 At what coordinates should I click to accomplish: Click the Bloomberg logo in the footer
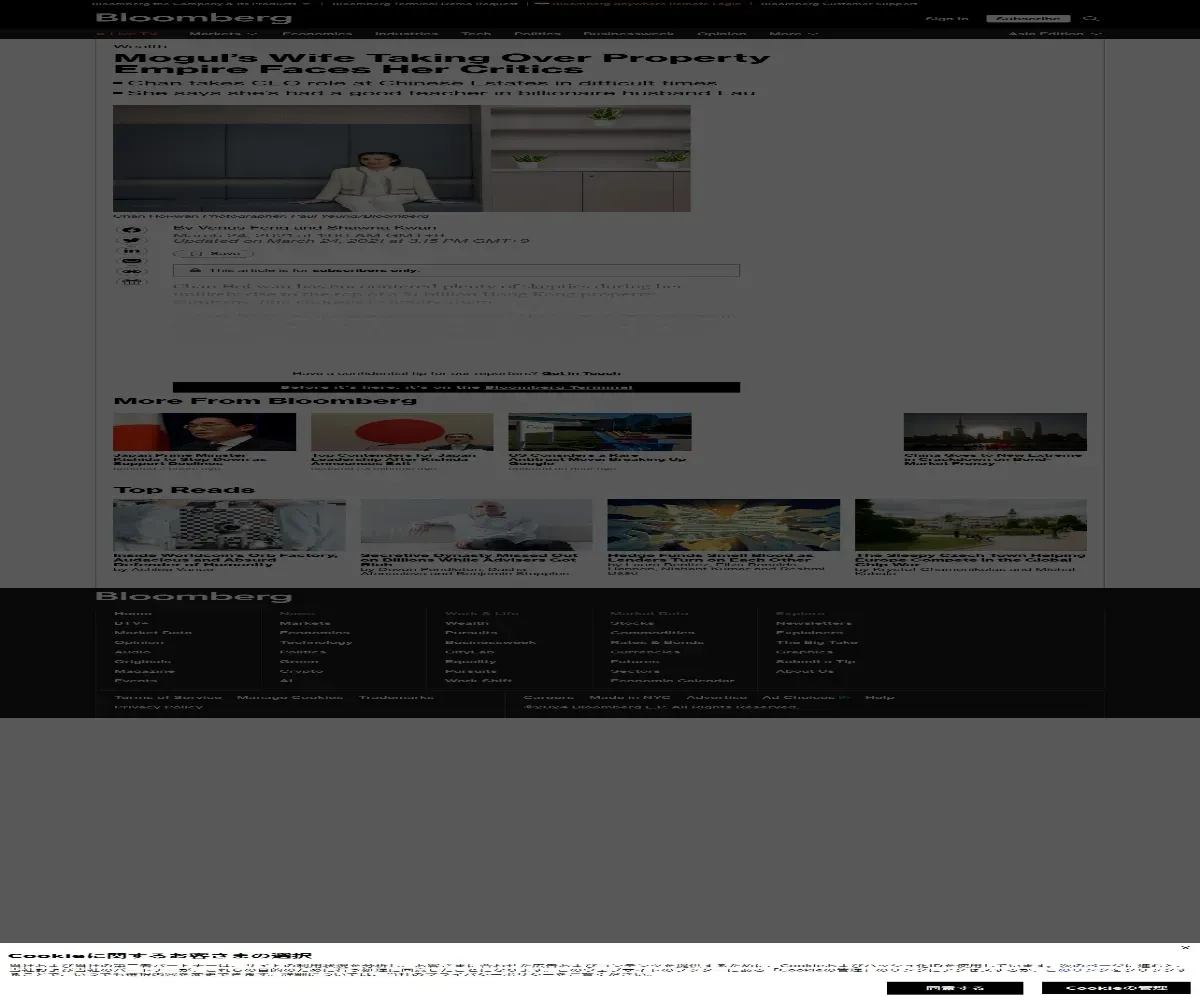[x=194, y=596]
